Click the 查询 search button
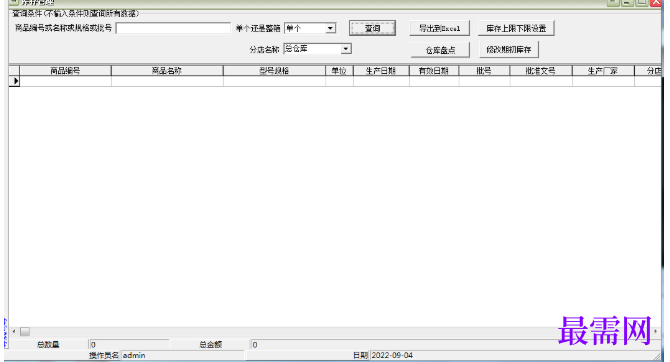670x362 pixels. 372,28
